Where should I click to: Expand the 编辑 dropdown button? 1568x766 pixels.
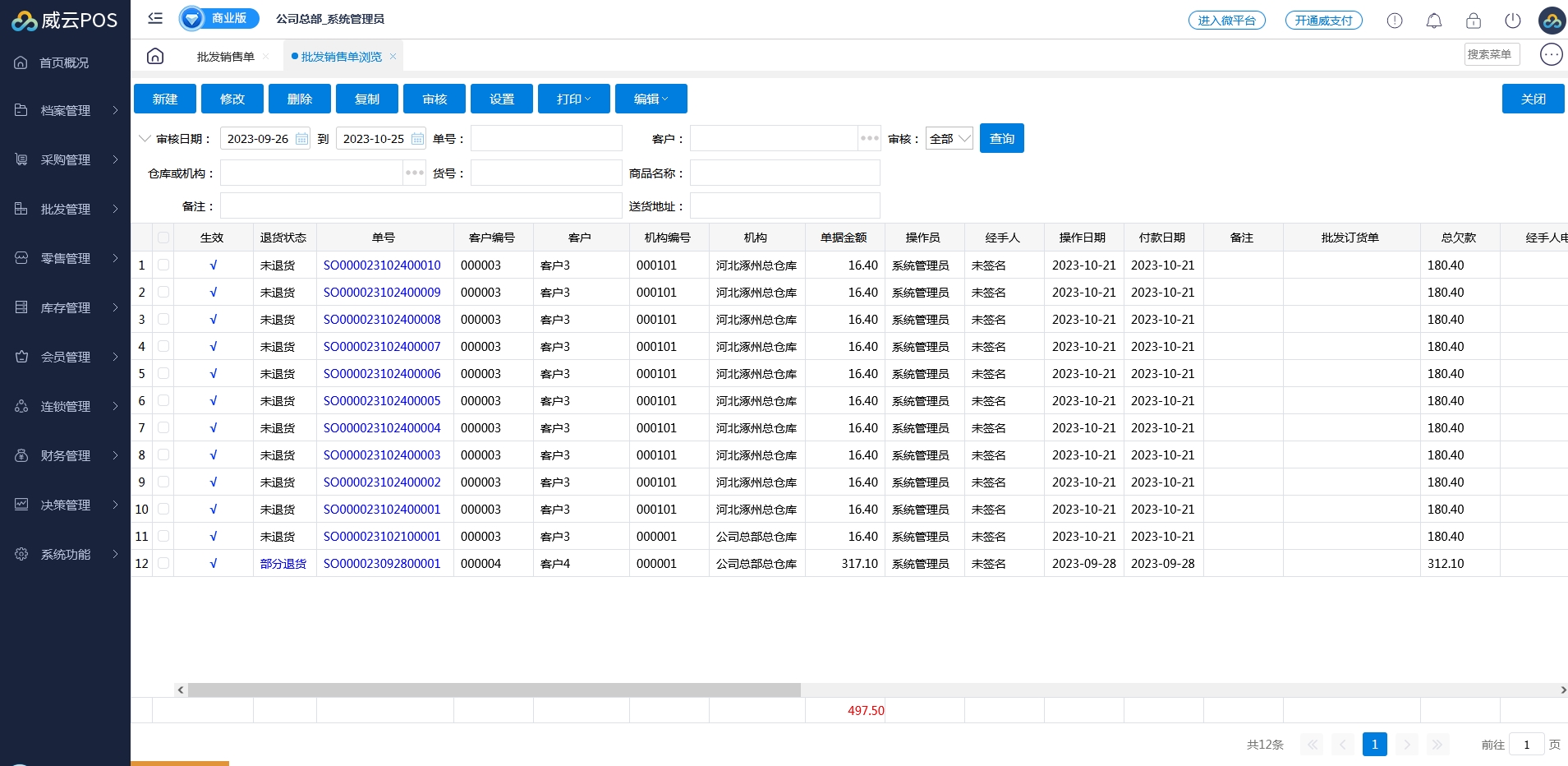651,99
